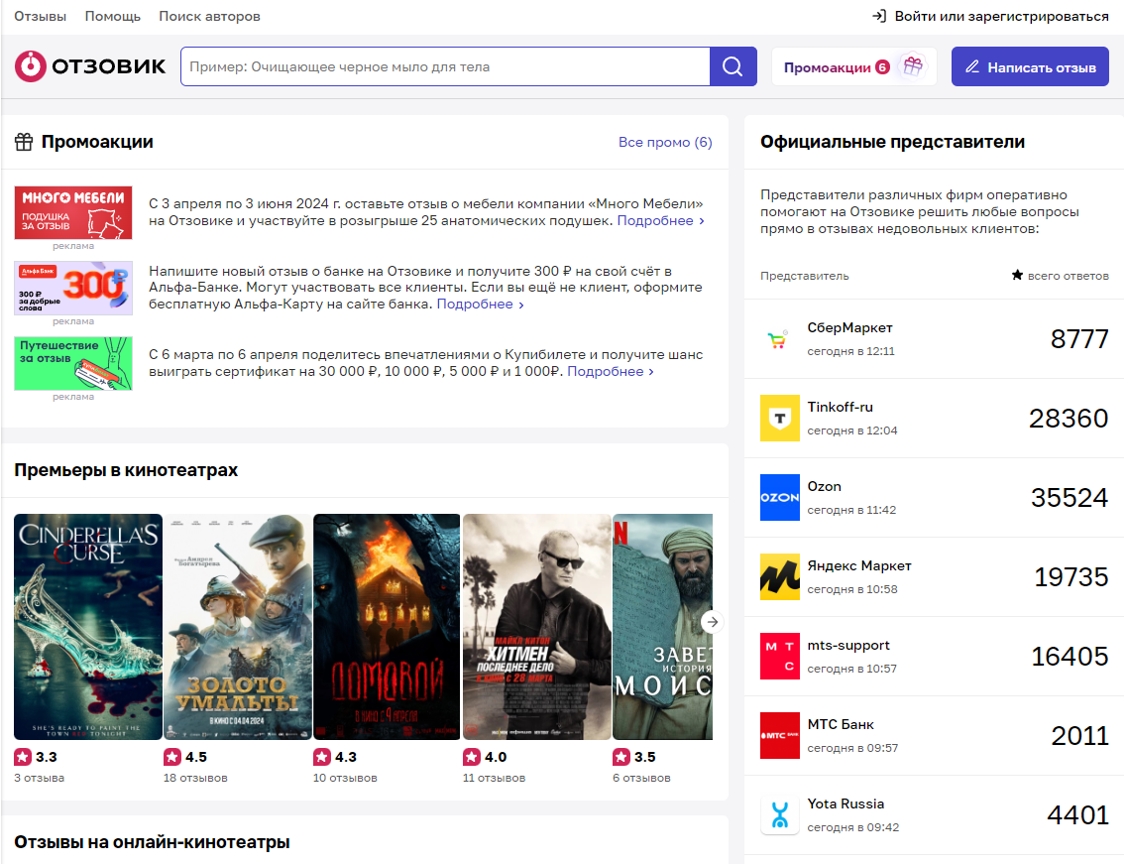Screen dimensions: 1128x864
Task: Click Подробнее for Альфа-Банк promo
Action: tap(480, 304)
